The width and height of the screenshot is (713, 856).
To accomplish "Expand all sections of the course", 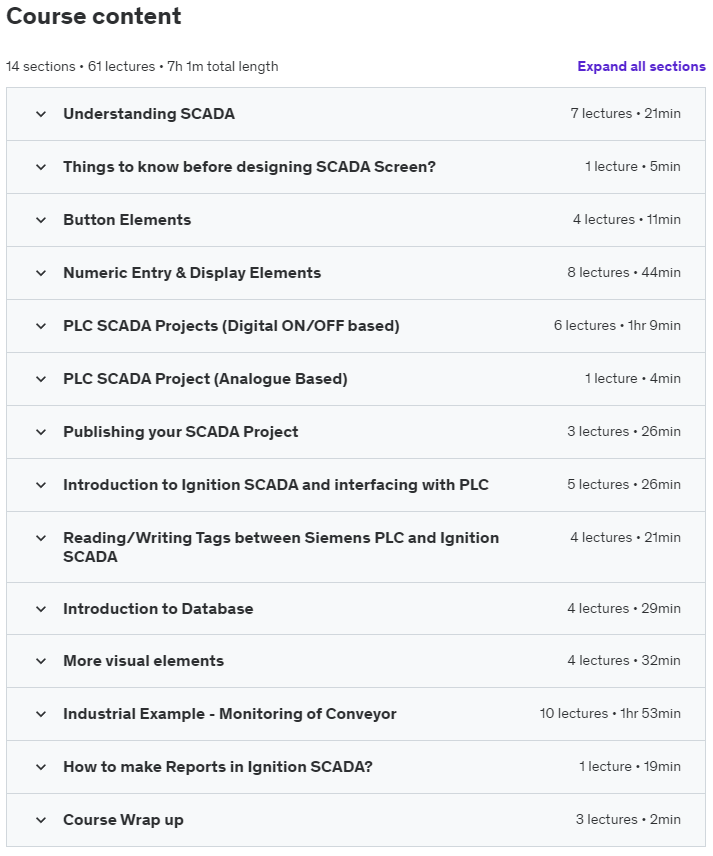I will tap(641, 67).
